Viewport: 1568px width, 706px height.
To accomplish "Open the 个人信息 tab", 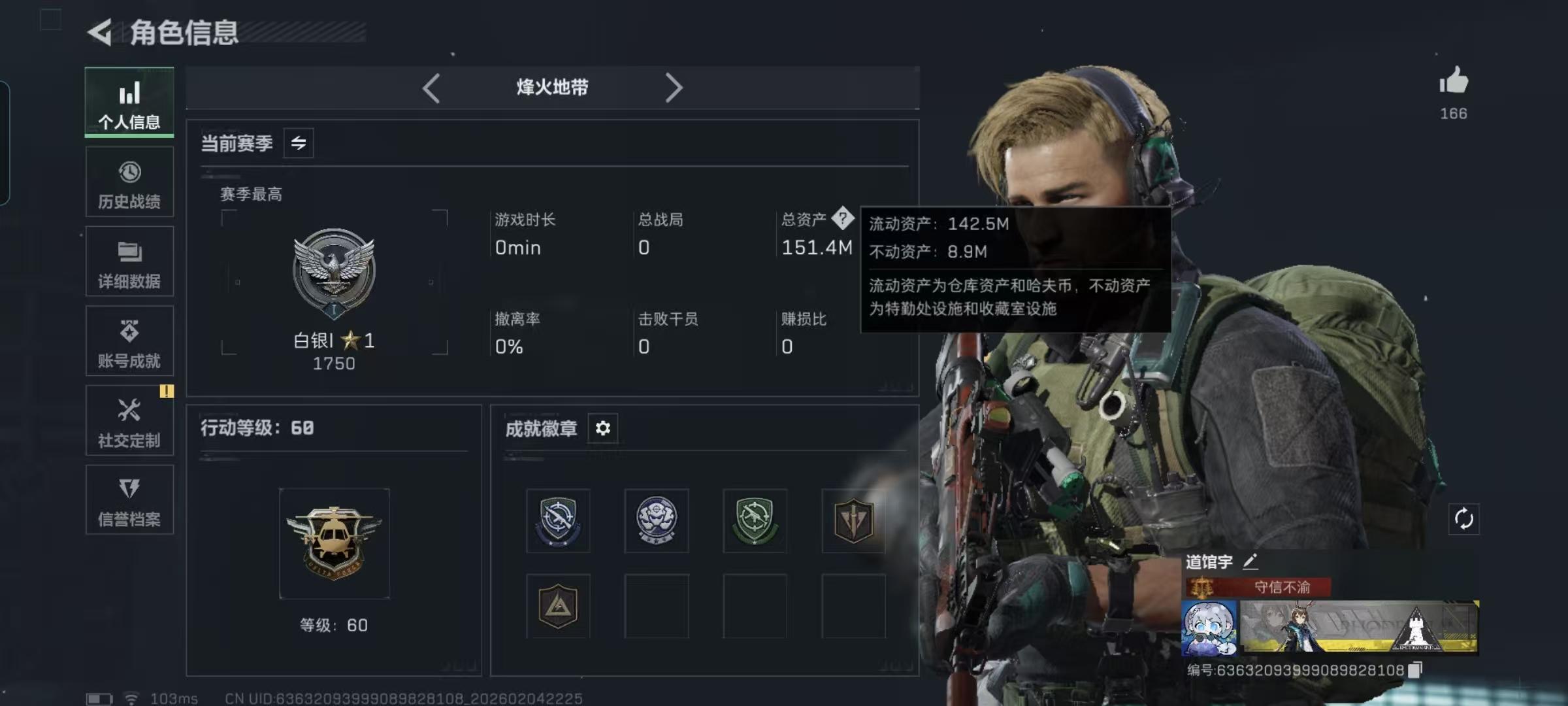I will pyautogui.click(x=129, y=102).
